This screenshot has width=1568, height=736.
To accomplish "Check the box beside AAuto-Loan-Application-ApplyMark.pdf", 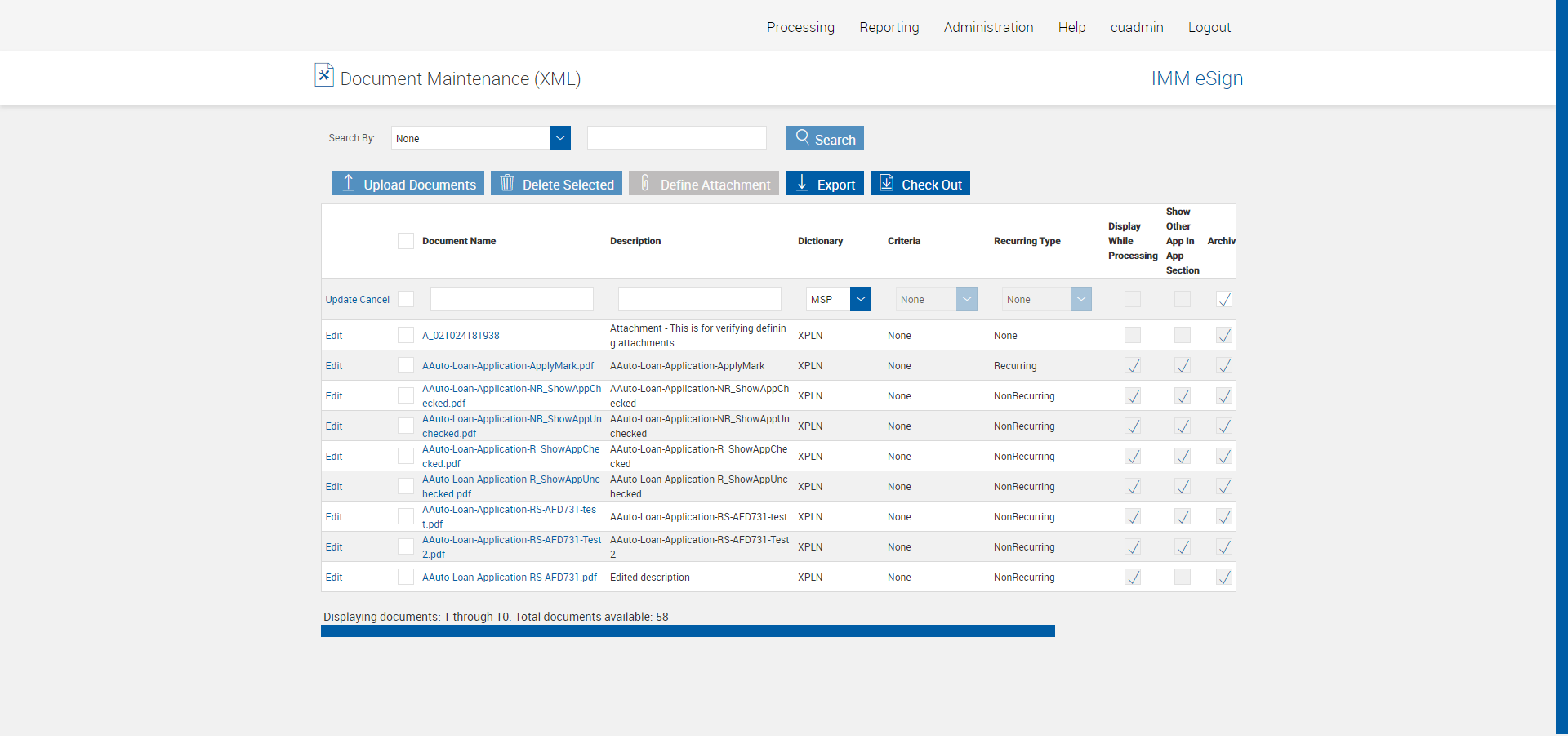I will point(406,365).
